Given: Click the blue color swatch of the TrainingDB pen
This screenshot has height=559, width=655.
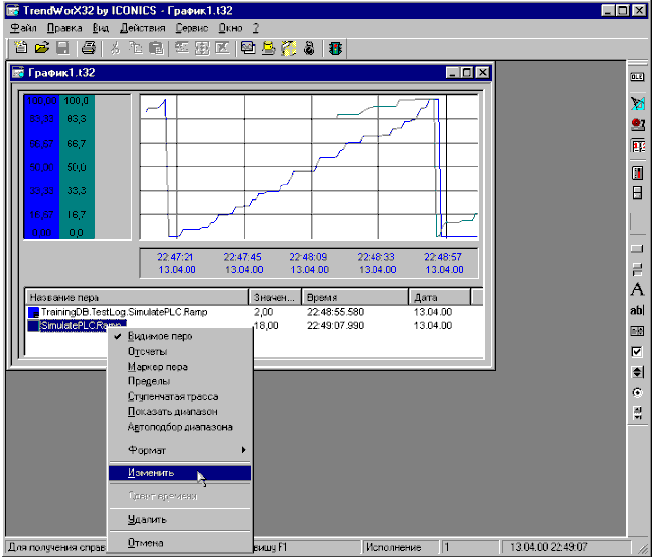Looking at the screenshot, I should (33, 313).
